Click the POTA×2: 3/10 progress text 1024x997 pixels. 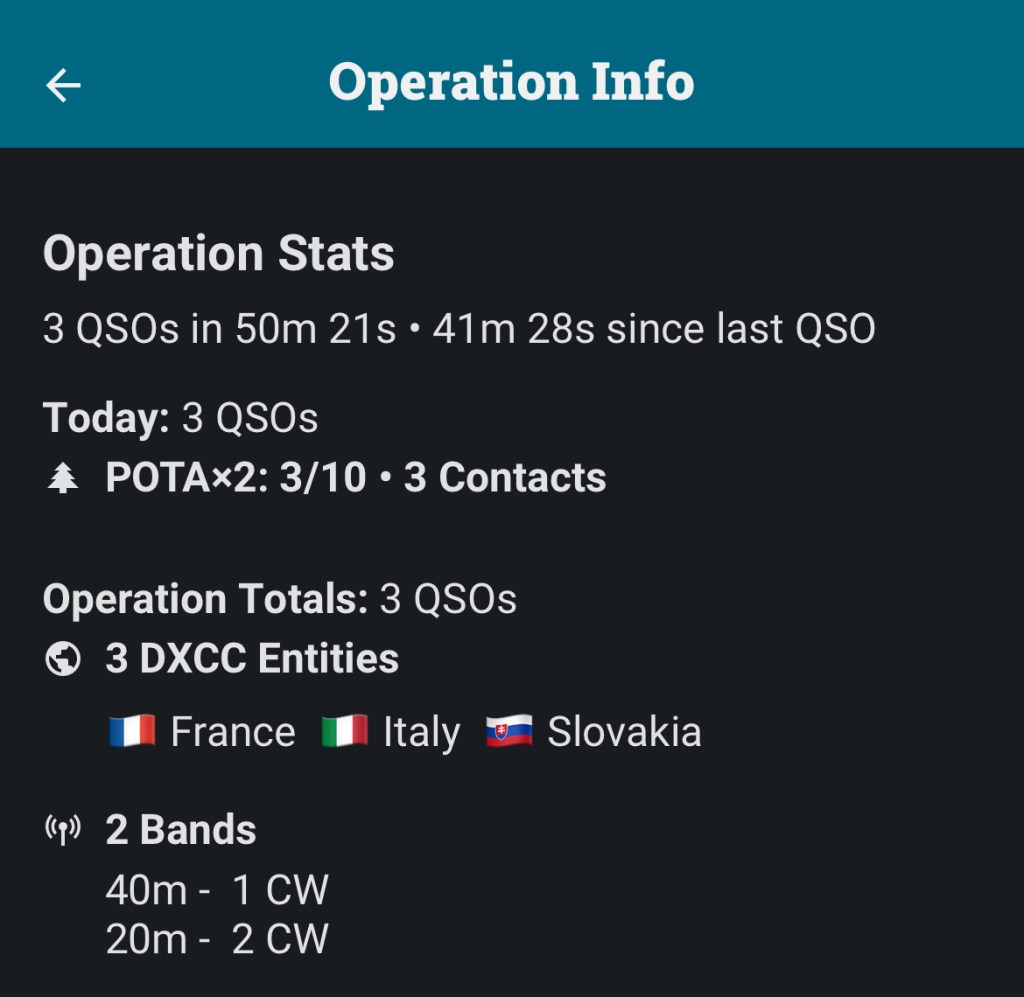pos(236,478)
